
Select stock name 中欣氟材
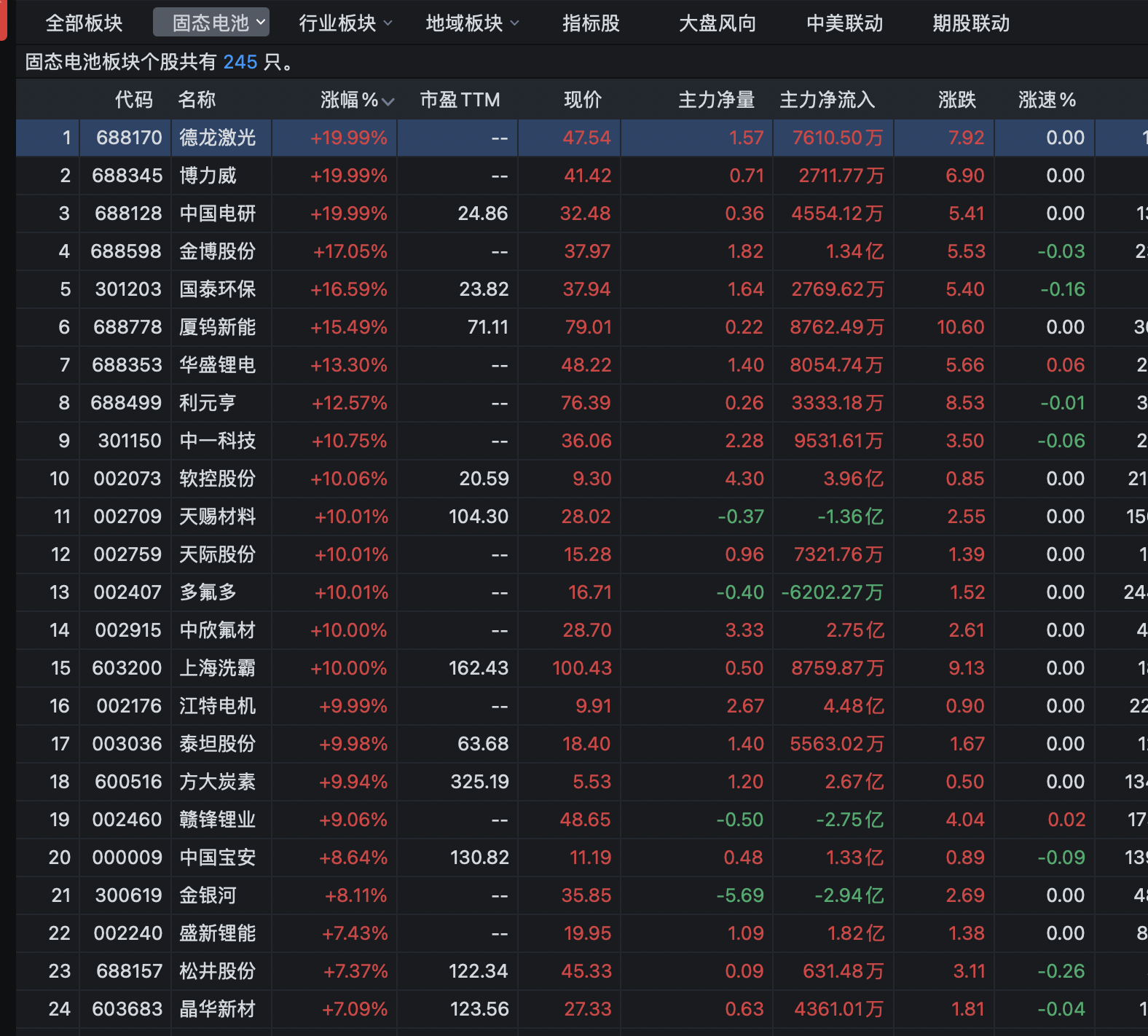(218, 630)
